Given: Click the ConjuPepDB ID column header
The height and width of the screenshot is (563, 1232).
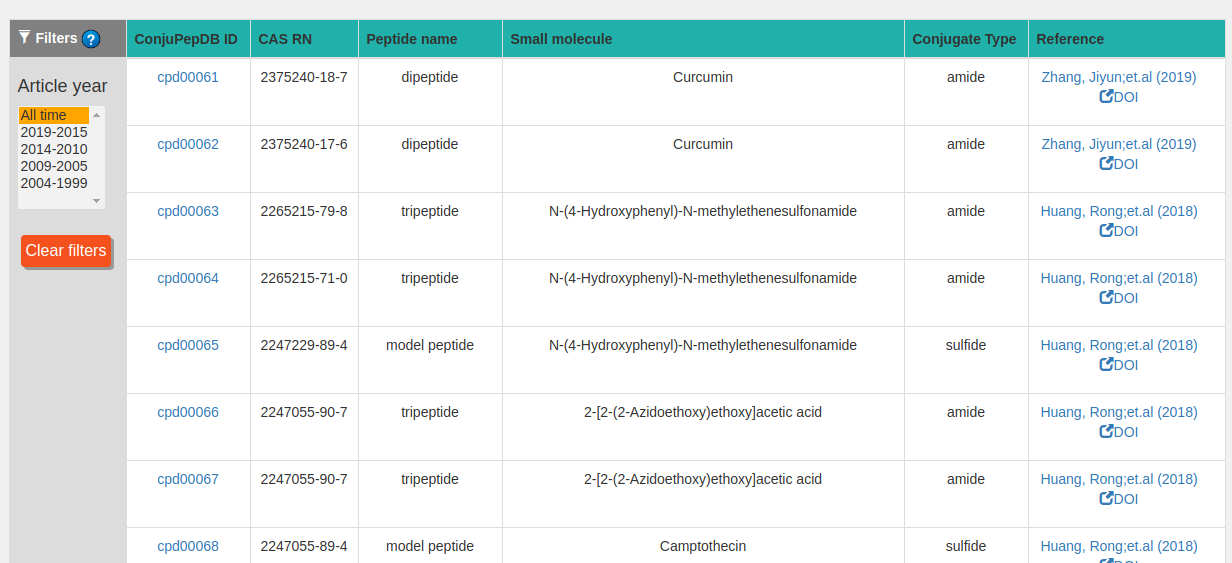Looking at the screenshot, I should [186, 39].
